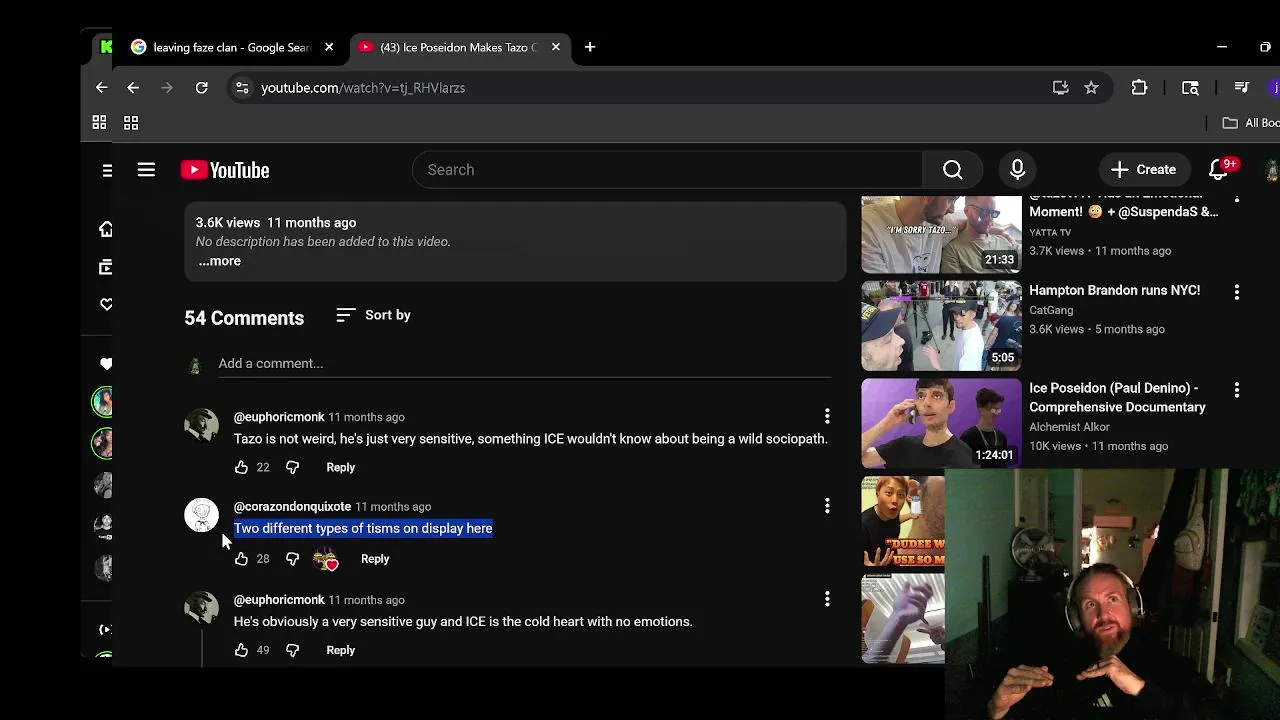The height and width of the screenshot is (720, 1280).
Task: Open the notifications bell
Action: click(x=1218, y=170)
